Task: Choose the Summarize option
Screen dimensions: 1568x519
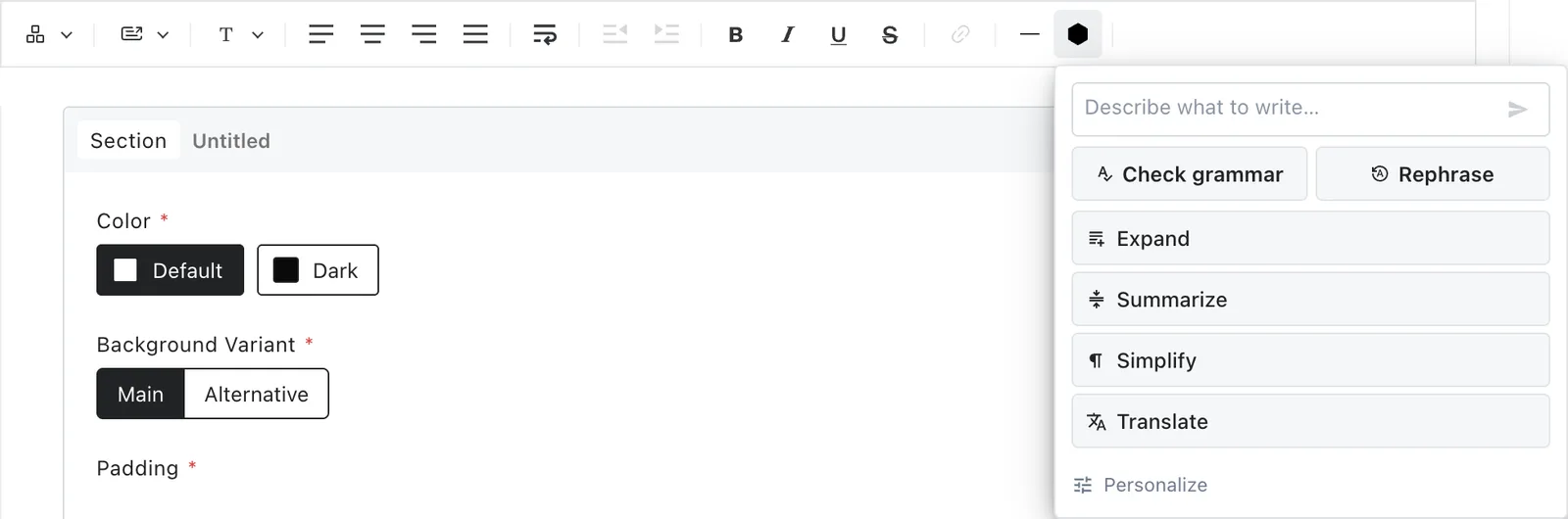Action: click(1310, 300)
